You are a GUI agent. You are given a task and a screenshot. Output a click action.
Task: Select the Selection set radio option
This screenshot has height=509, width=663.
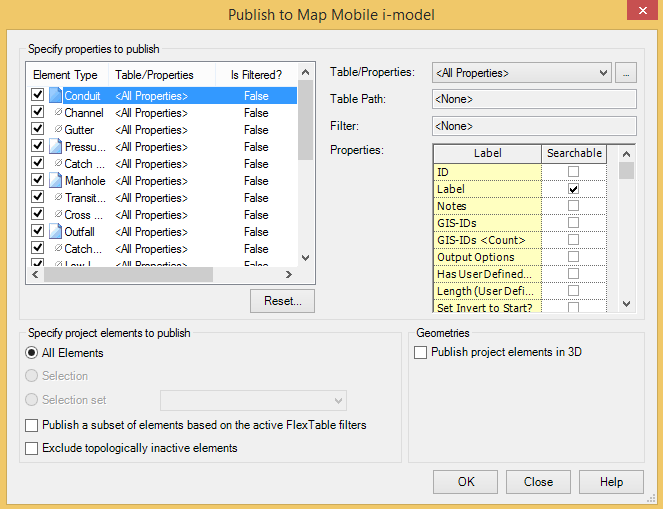(32, 400)
